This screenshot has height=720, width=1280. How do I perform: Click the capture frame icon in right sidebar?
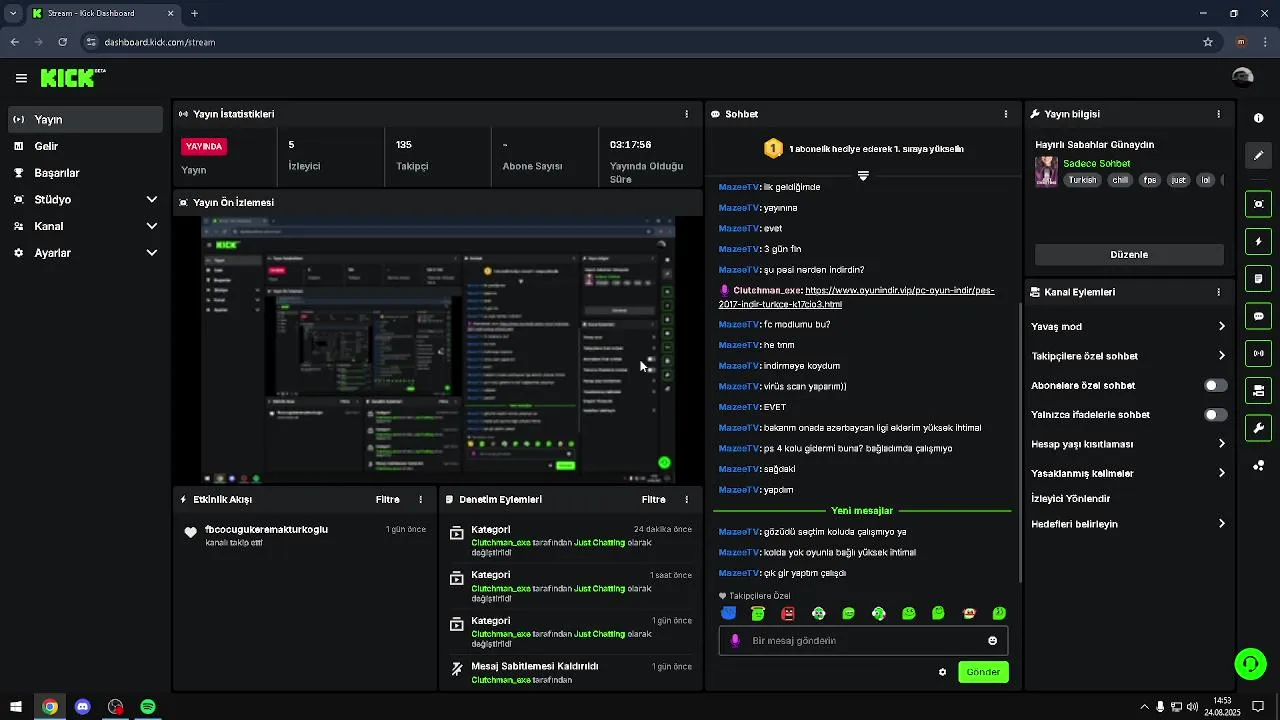tap(1258, 204)
